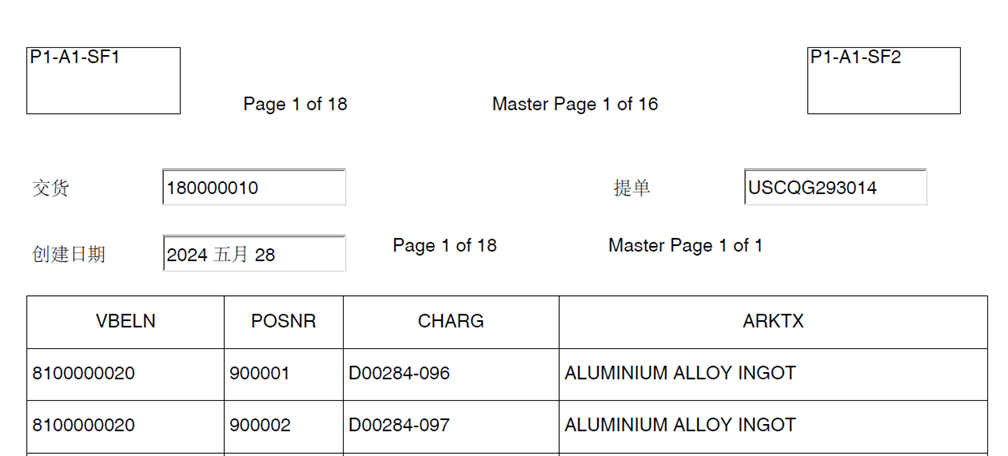Click the CHARG column header
Image resolution: width=1008 pixels, height=456 pixels.
451,321
